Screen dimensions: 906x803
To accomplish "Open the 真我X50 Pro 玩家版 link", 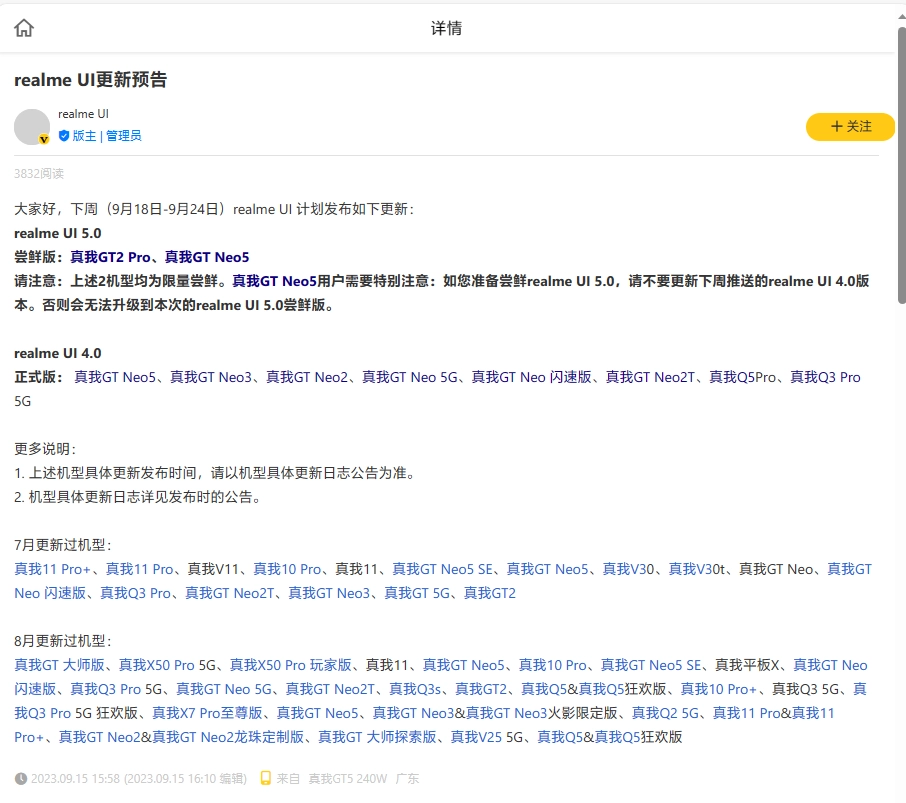I will pyautogui.click(x=290, y=665).
